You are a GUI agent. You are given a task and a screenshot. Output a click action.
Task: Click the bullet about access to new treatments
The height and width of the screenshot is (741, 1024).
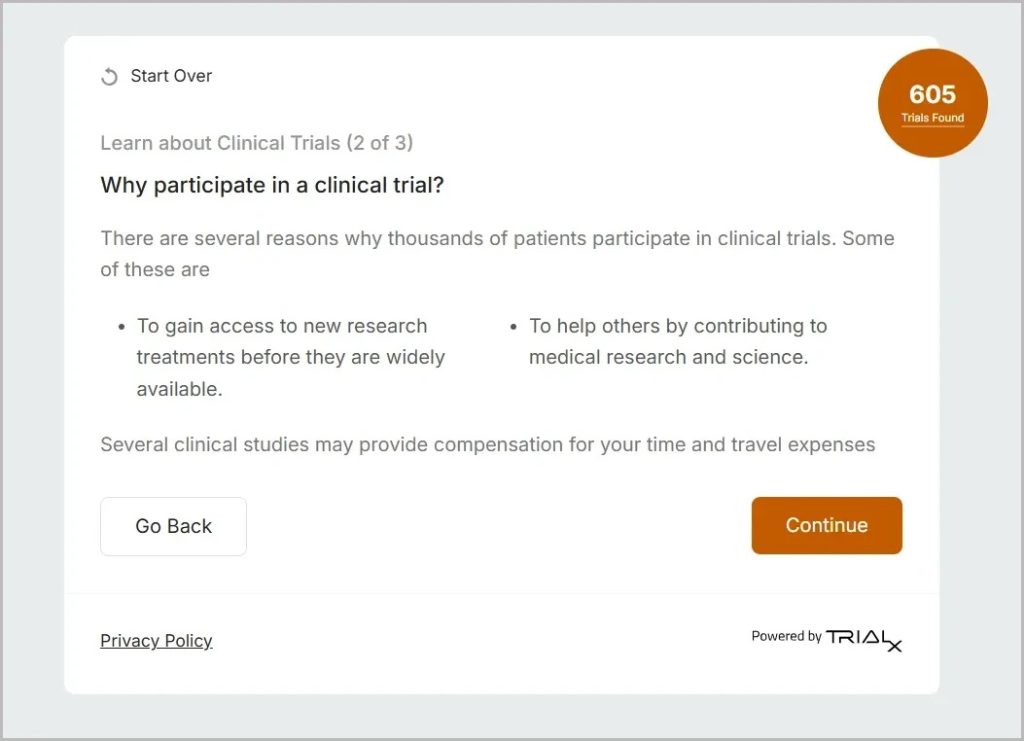(291, 357)
